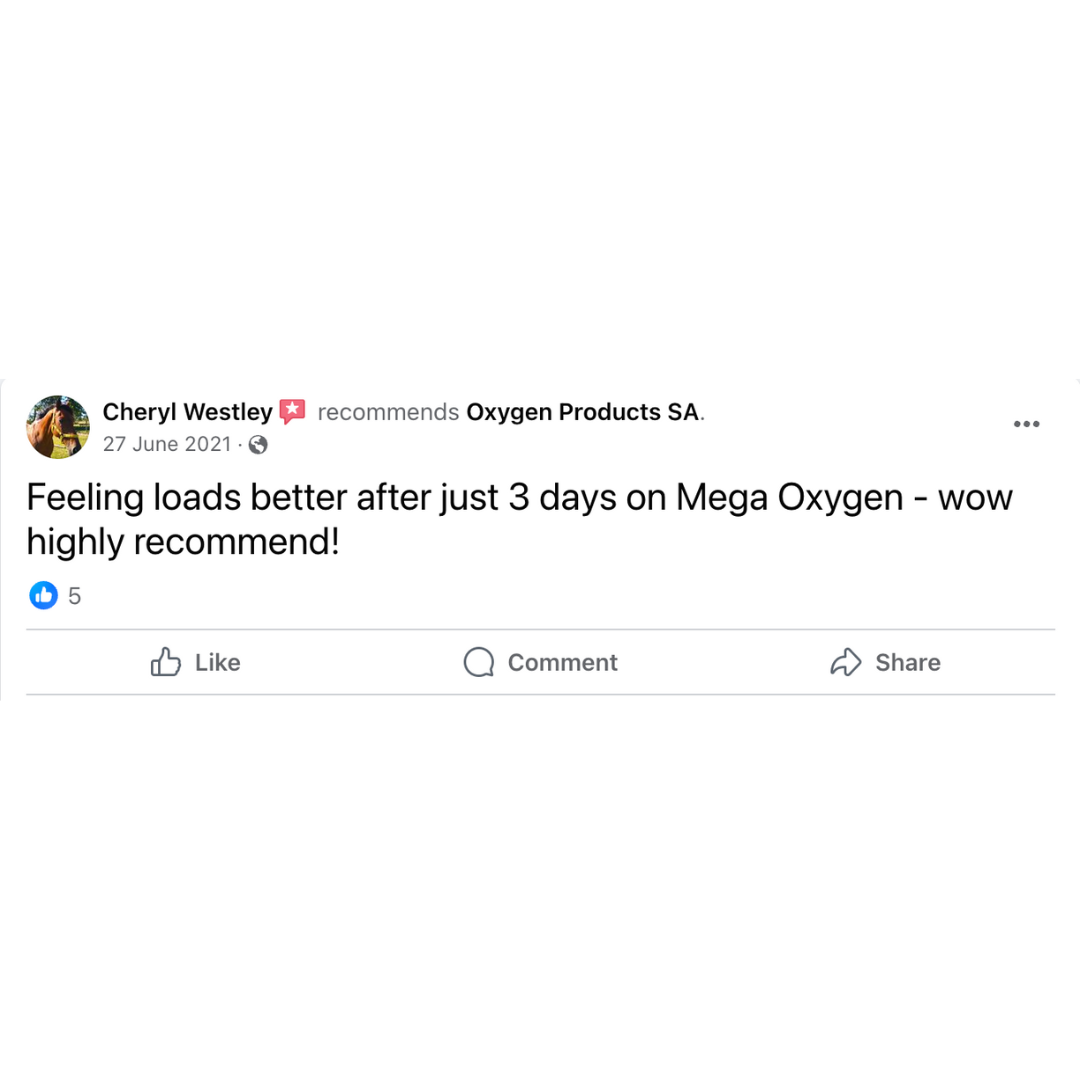This screenshot has height=1080, width=1080.
Task: Open the 27 June 2021 timestamp link
Action: 167,444
